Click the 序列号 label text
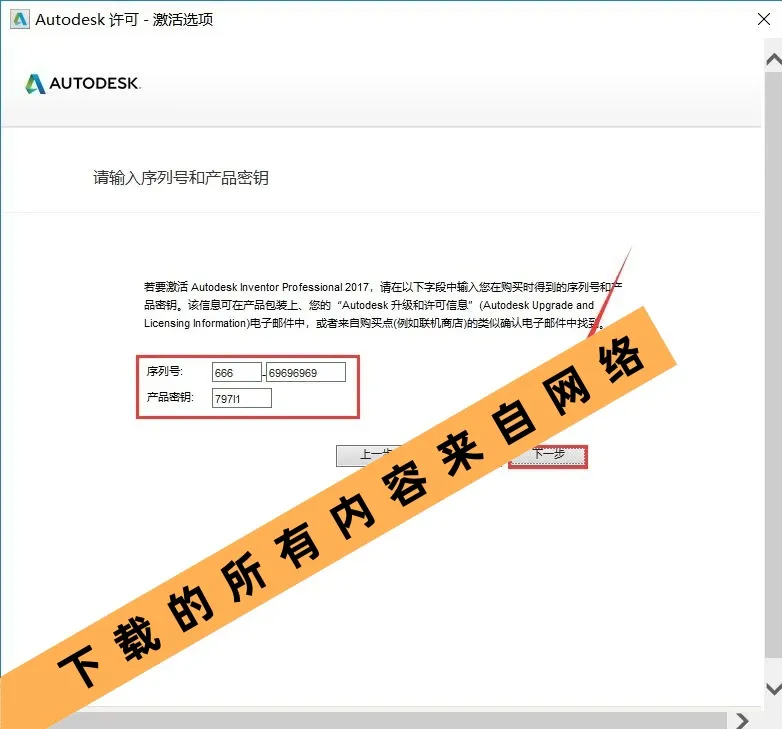 pos(165,371)
